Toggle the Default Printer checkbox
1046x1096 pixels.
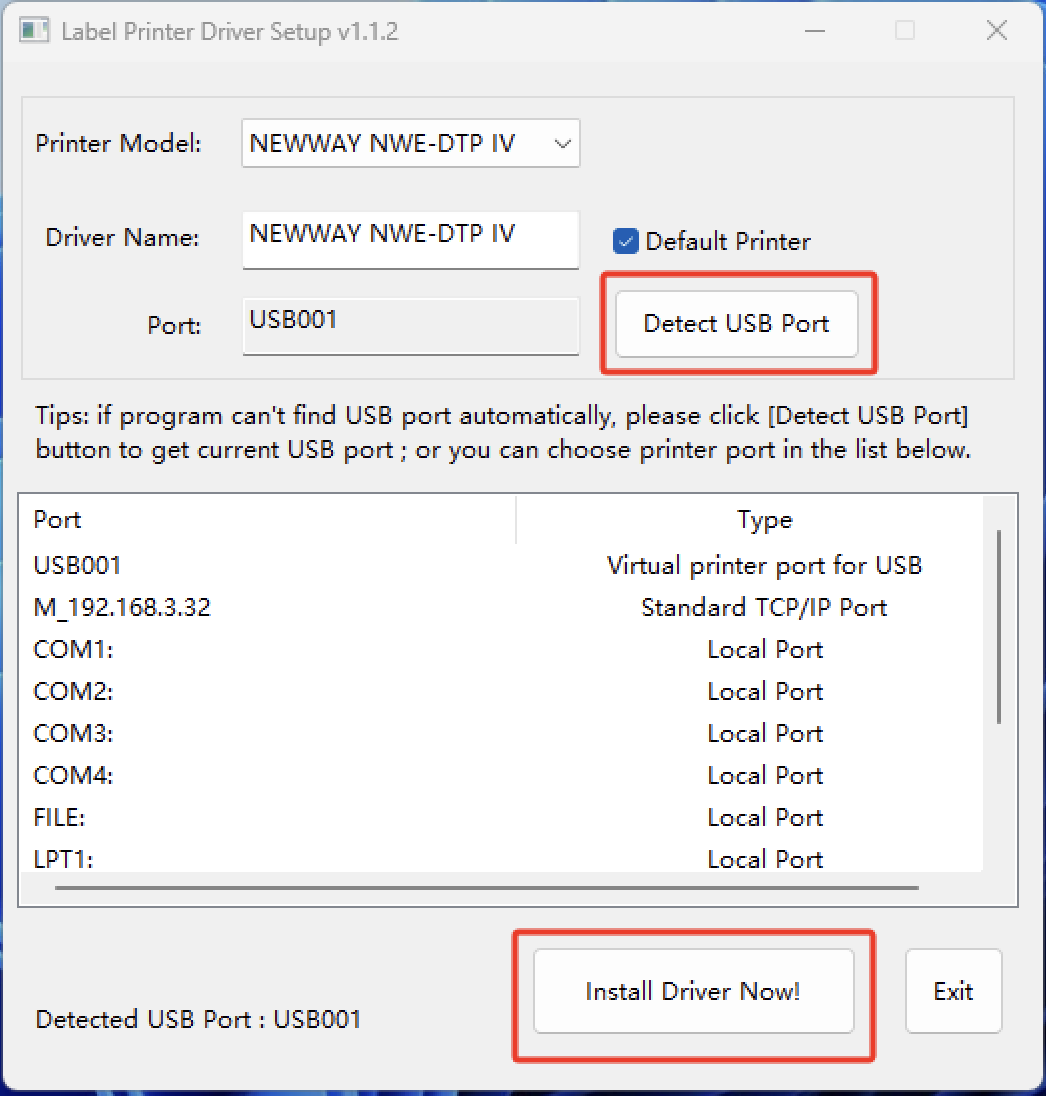626,241
